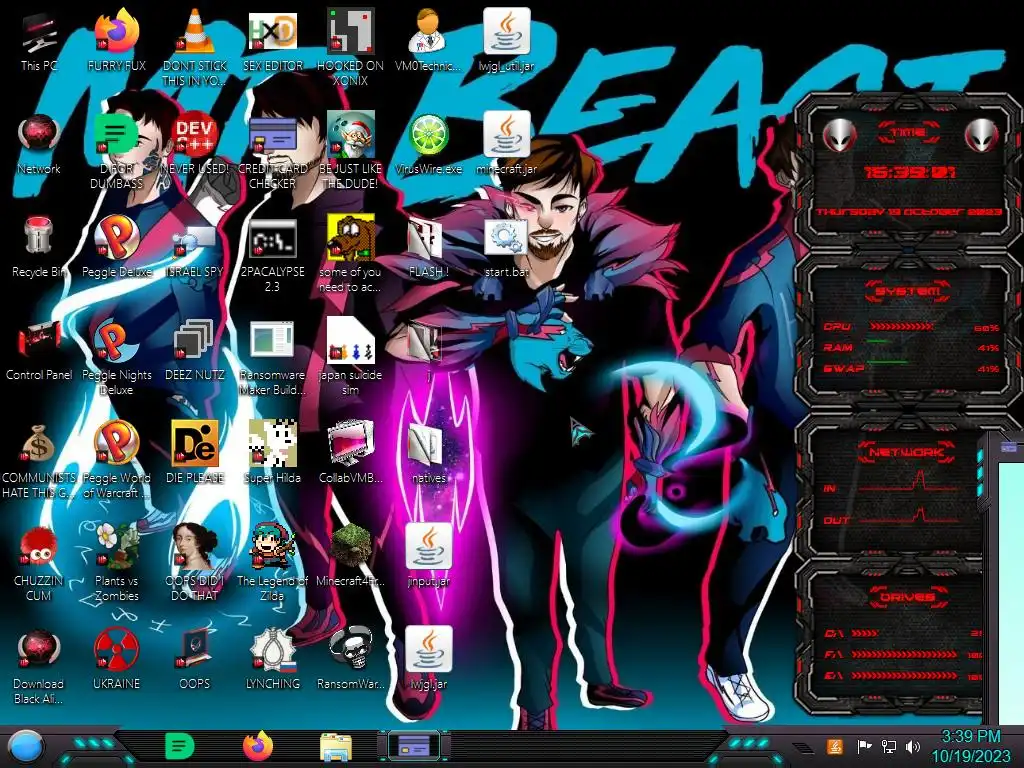Switch to the credit card app taskbar button
Viewport: 1024px width, 768px height.
pyautogui.click(x=413, y=746)
